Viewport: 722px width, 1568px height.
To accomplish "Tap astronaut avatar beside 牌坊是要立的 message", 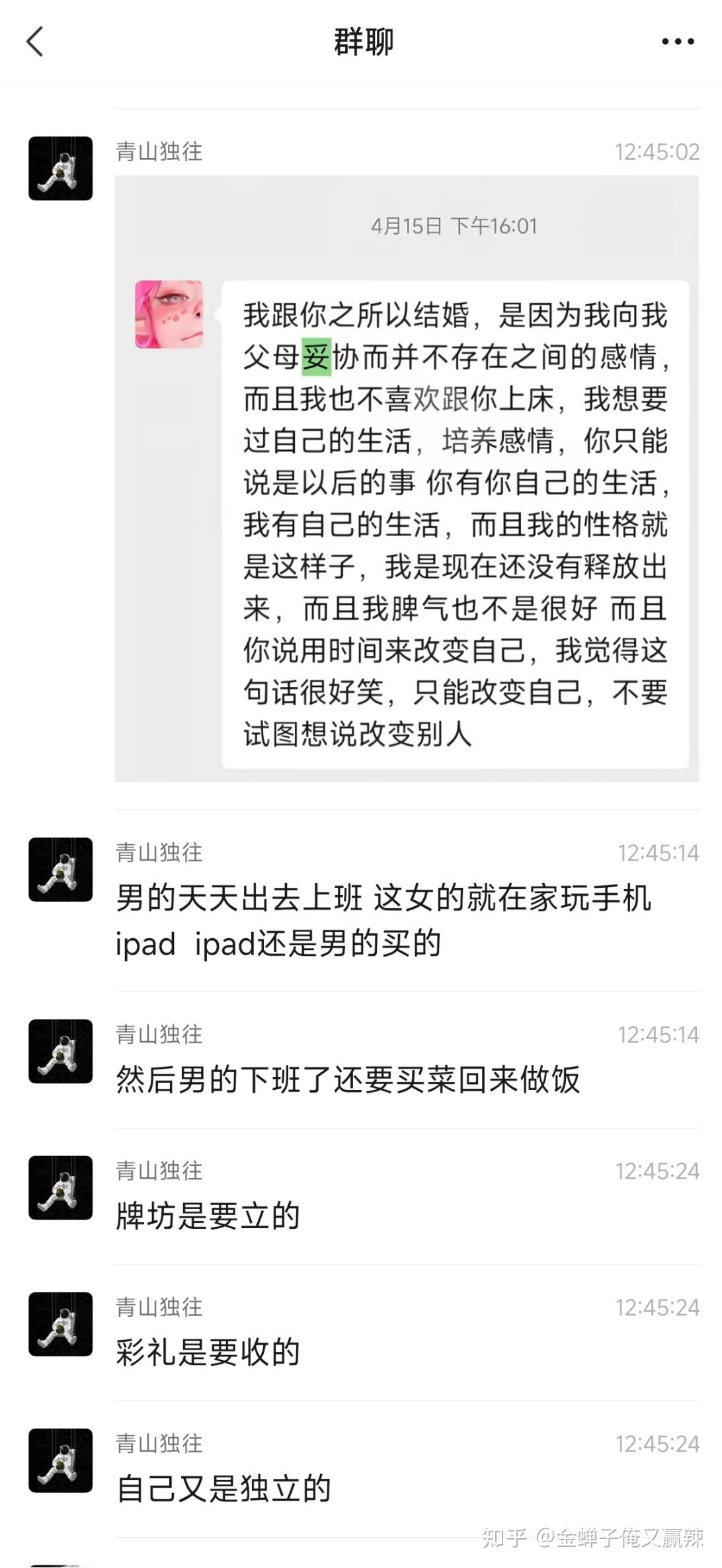I will pyautogui.click(x=60, y=1187).
